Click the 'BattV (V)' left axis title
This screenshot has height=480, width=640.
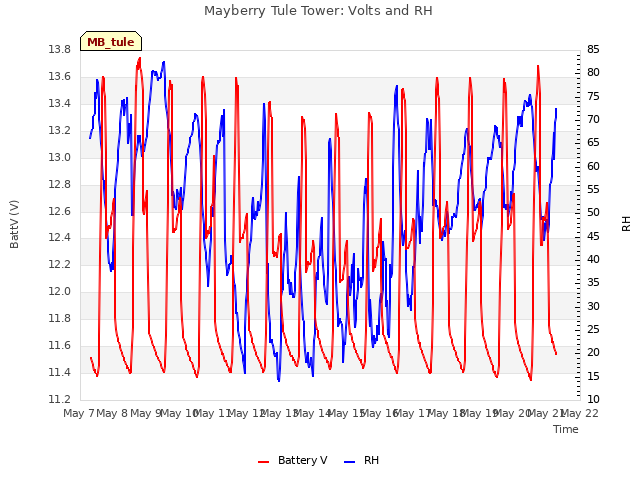[x=14, y=224]
